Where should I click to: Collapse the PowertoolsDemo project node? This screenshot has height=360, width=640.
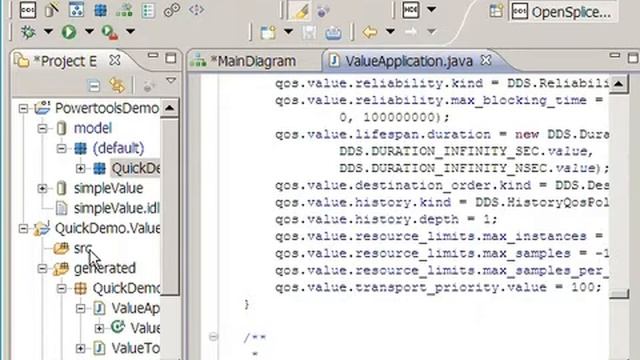pyautogui.click(x=24, y=108)
